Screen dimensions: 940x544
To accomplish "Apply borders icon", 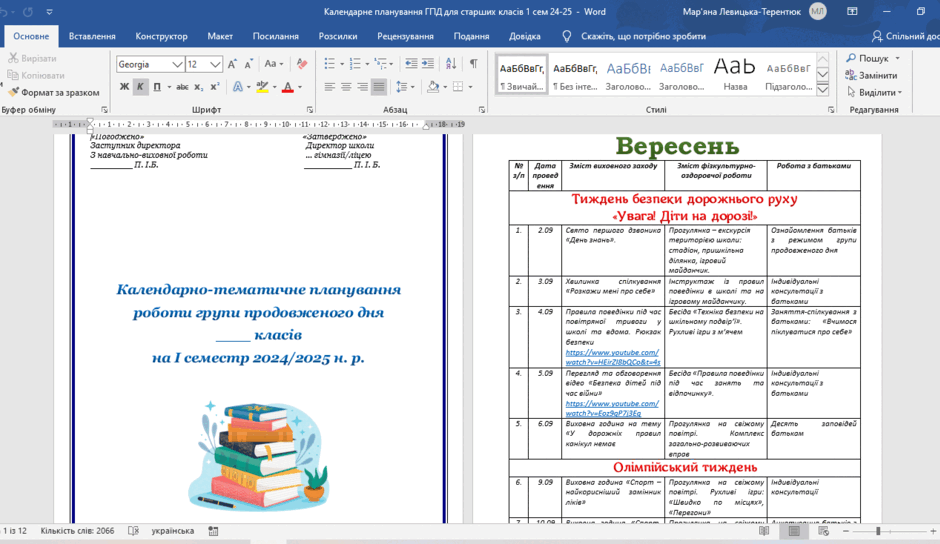I will tap(458, 87).
